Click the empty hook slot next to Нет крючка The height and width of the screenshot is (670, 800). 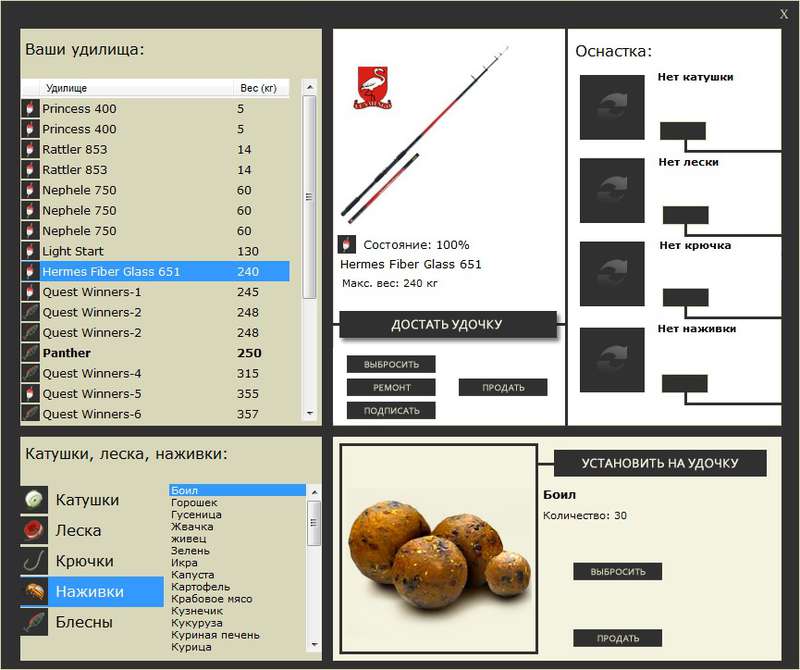click(x=612, y=274)
